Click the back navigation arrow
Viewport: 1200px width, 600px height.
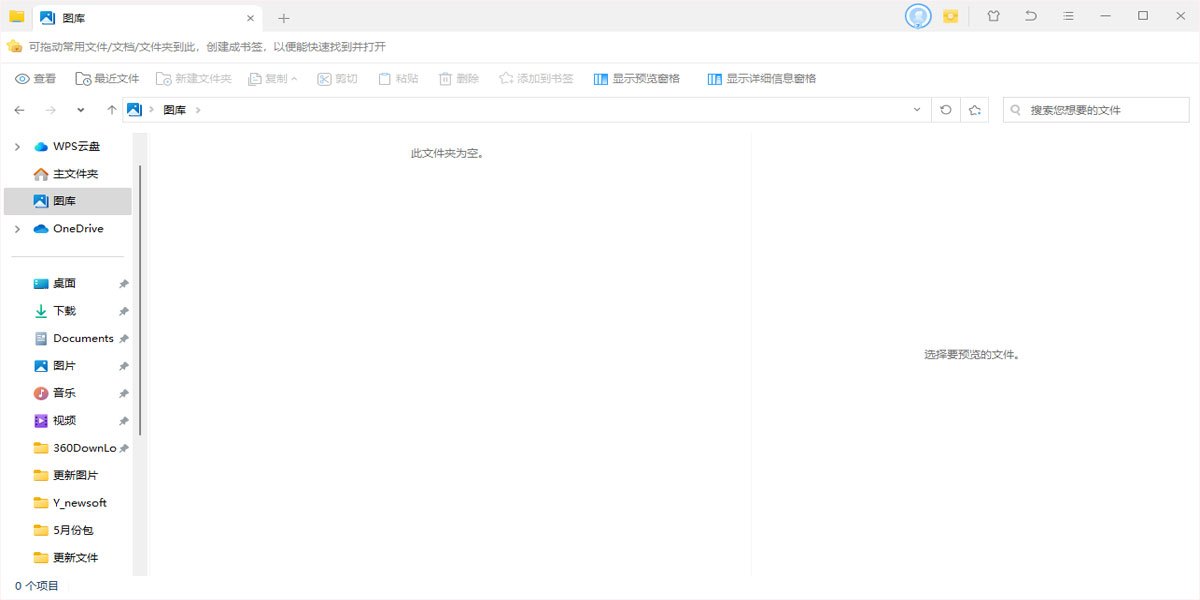(x=20, y=110)
